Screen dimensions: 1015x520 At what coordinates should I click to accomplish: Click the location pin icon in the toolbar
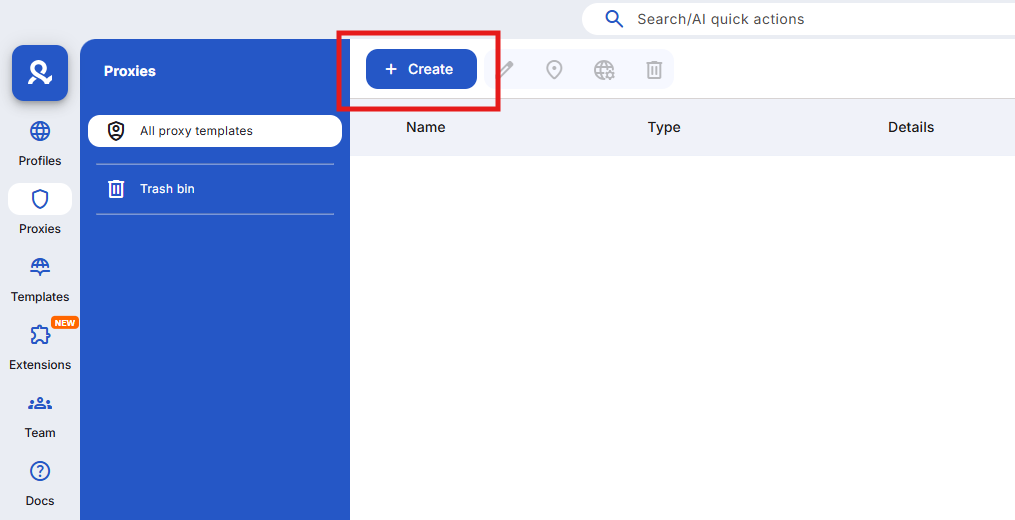(x=554, y=69)
